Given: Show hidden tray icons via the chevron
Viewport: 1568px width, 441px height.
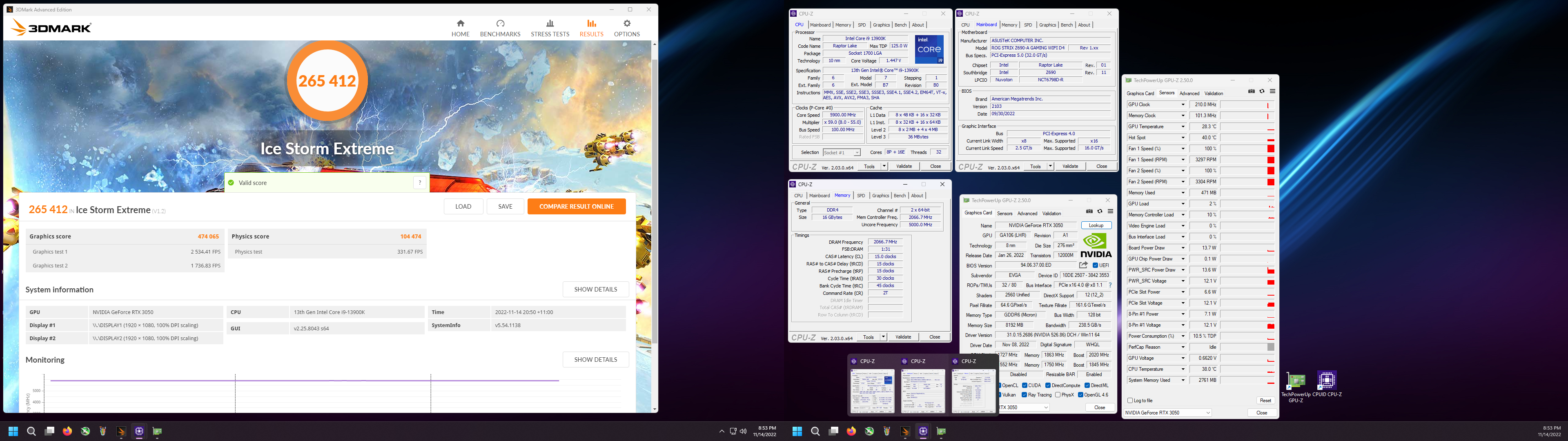Looking at the screenshot, I should [x=722, y=431].
